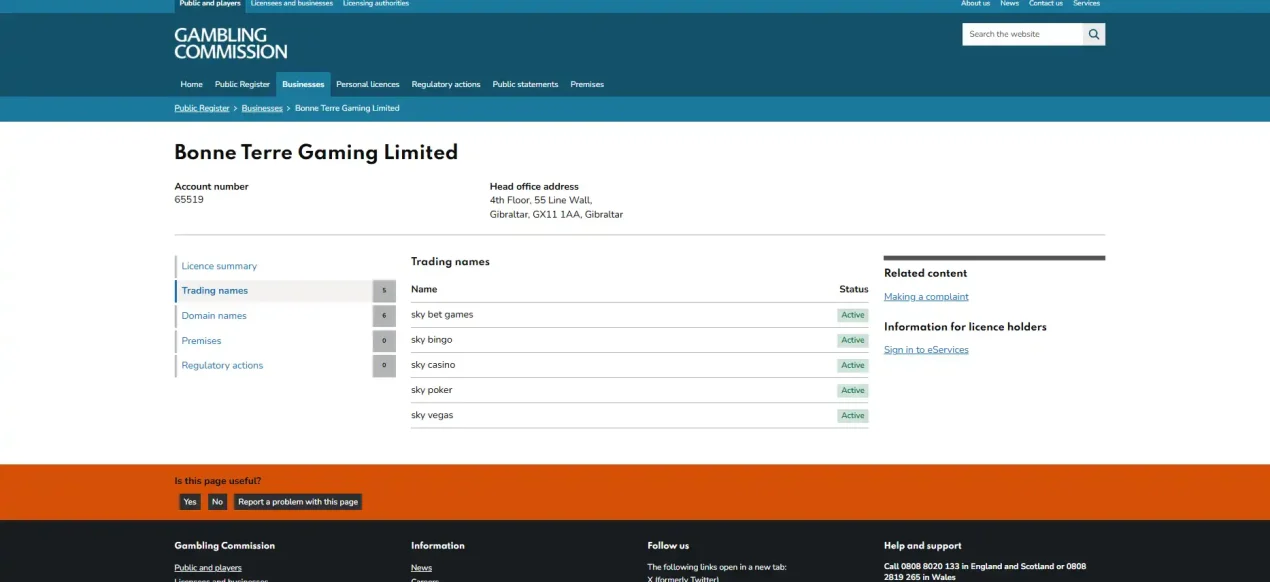The image size is (1270, 582).
Task: Click Yes for page useful
Action: pyautogui.click(x=190, y=502)
